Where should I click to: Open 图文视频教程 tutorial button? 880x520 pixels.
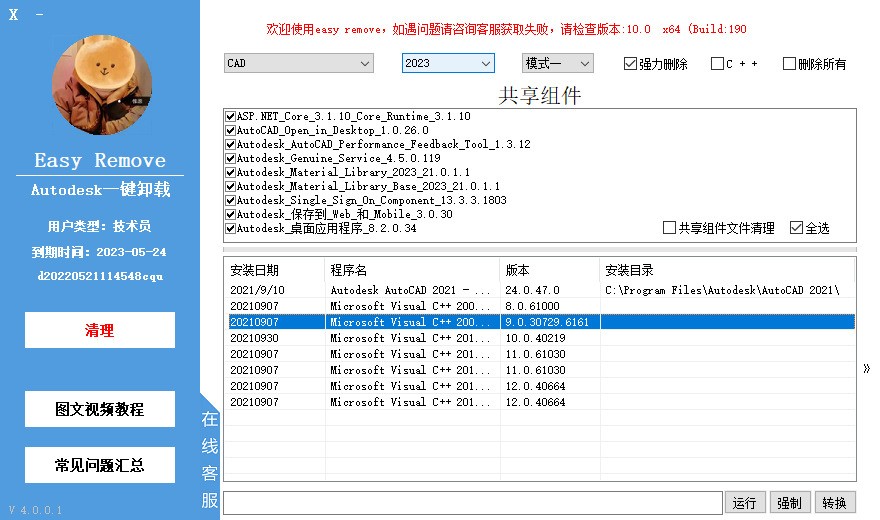click(x=100, y=409)
